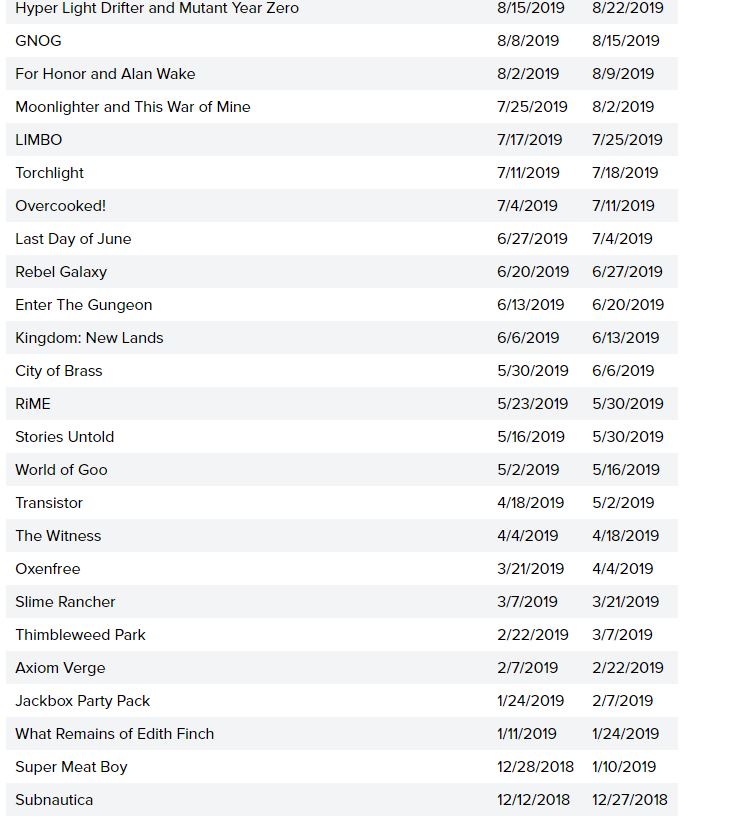This screenshot has height=823, width=754.
Task: Select the For Honor and Alan Wake row
Action: [x=105, y=74]
